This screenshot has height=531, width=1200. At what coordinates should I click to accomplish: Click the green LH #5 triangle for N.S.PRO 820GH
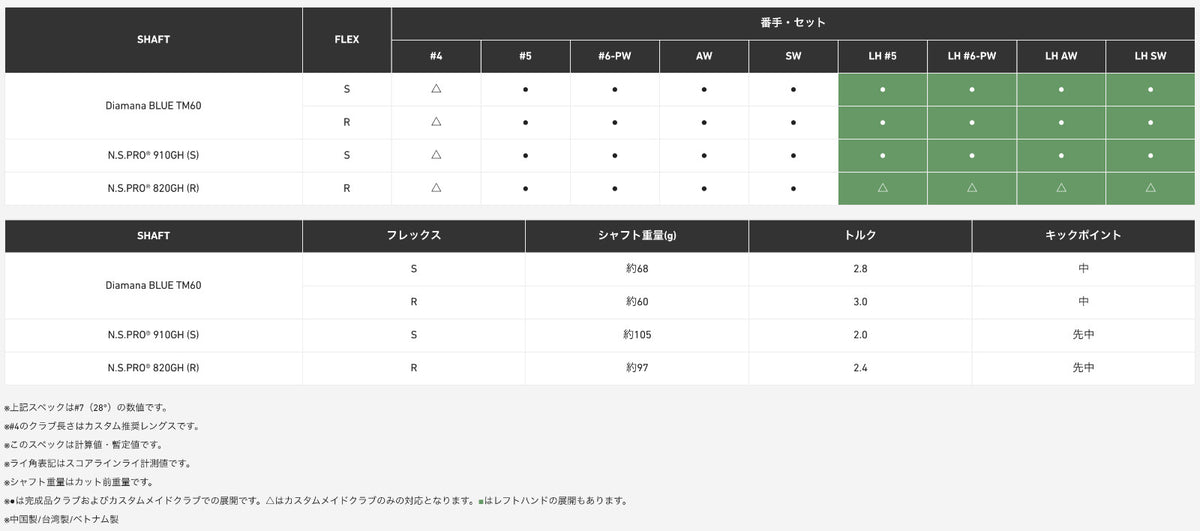[883, 188]
